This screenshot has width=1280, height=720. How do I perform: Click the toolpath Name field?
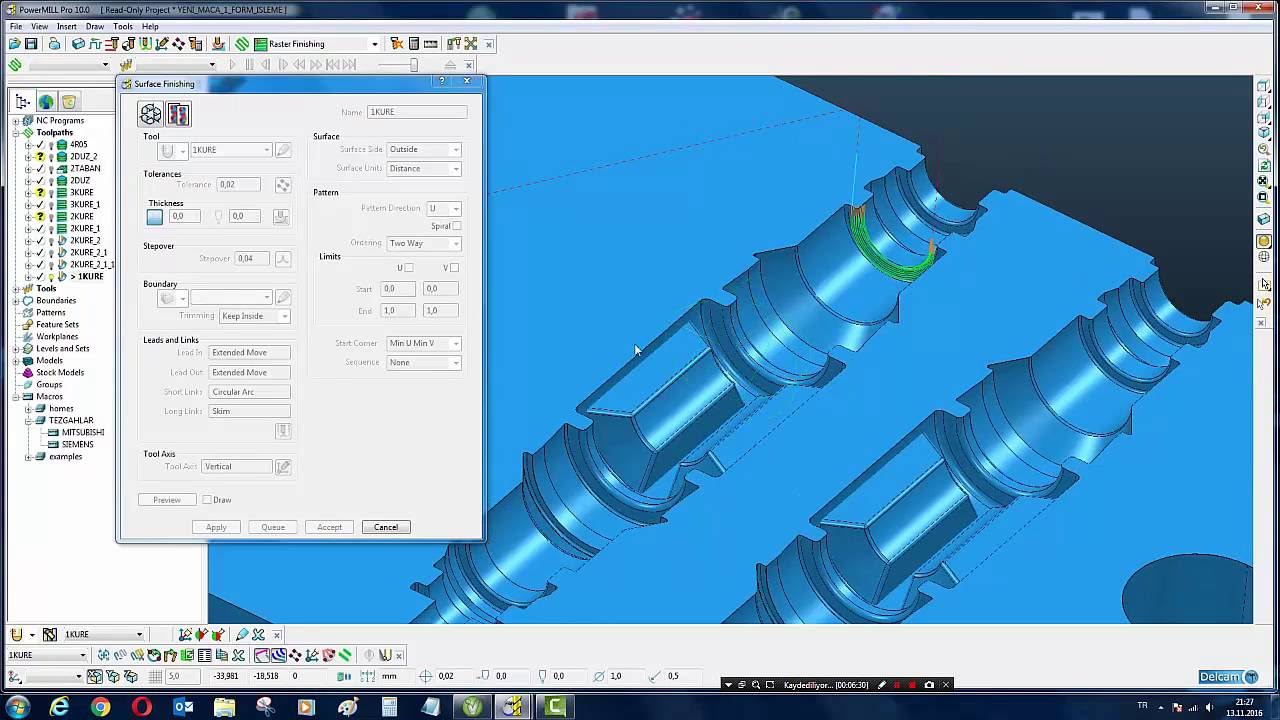tap(417, 112)
